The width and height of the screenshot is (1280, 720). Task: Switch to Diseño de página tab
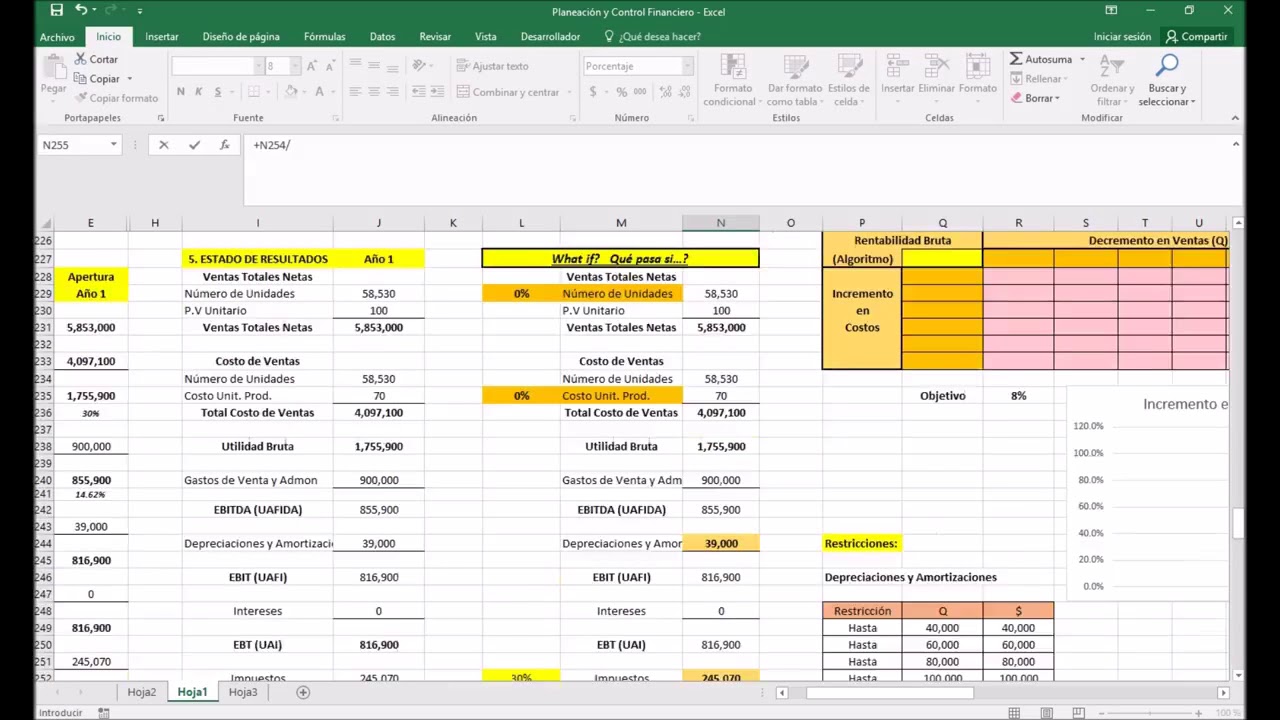(241, 37)
